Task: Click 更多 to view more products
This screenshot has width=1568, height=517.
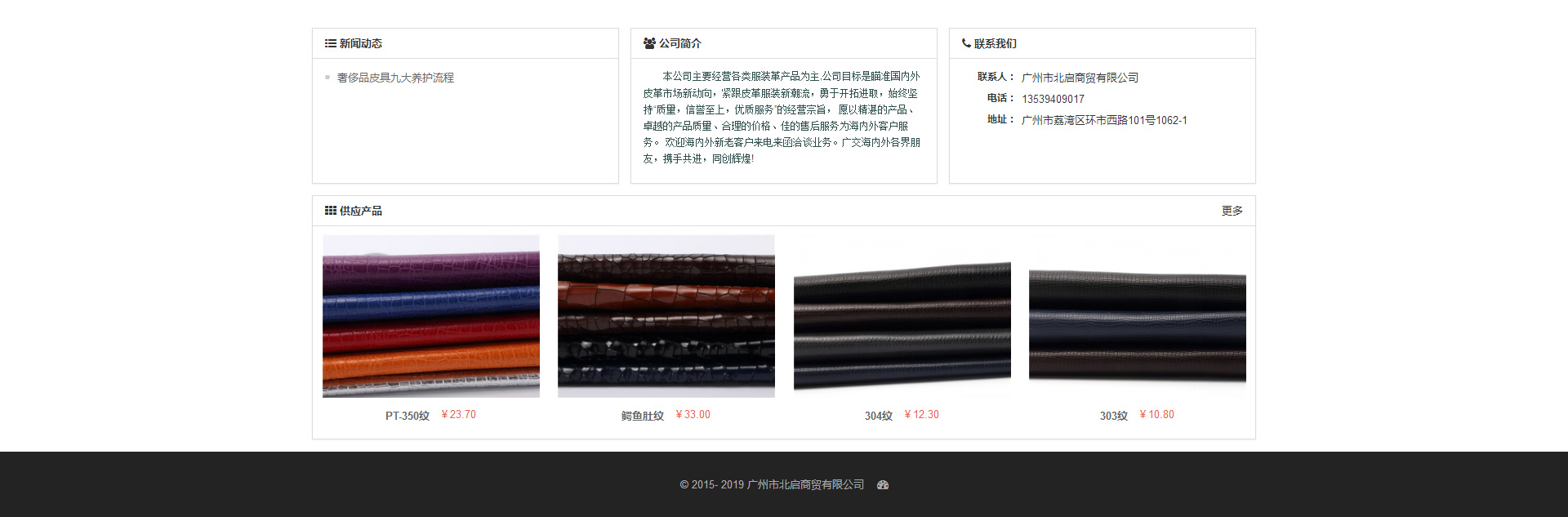Action: [1232, 211]
